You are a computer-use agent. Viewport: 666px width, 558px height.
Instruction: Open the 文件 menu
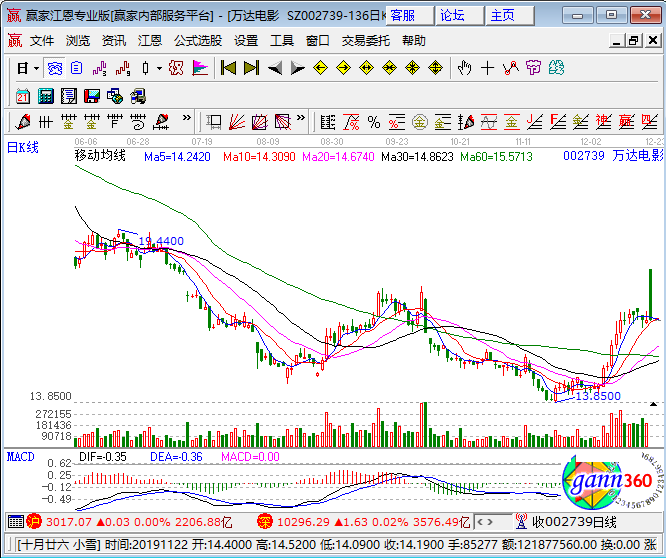[42, 41]
